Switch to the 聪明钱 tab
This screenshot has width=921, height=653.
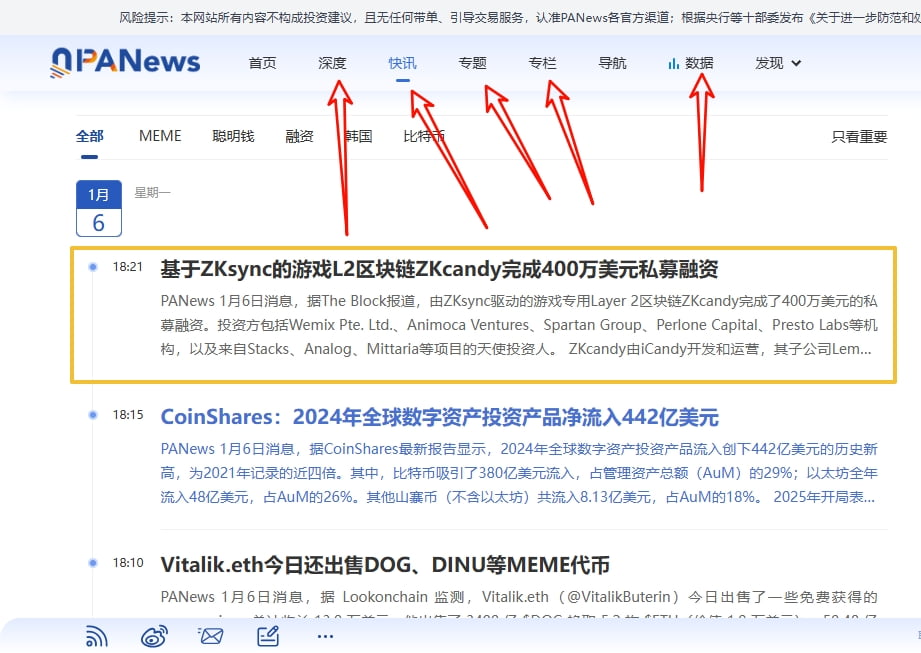point(233,136)
